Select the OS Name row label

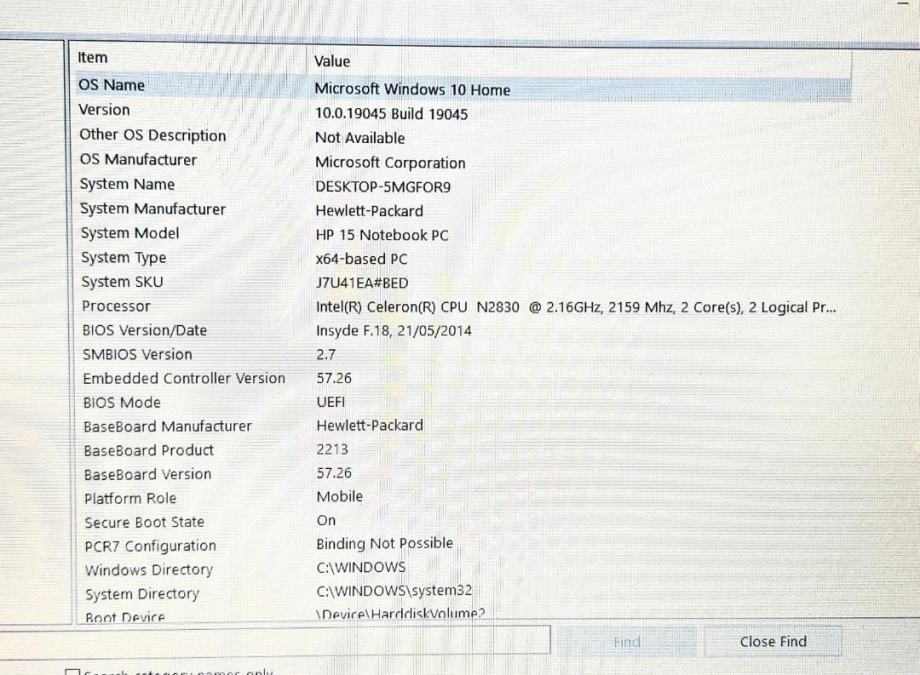[111, 85]
